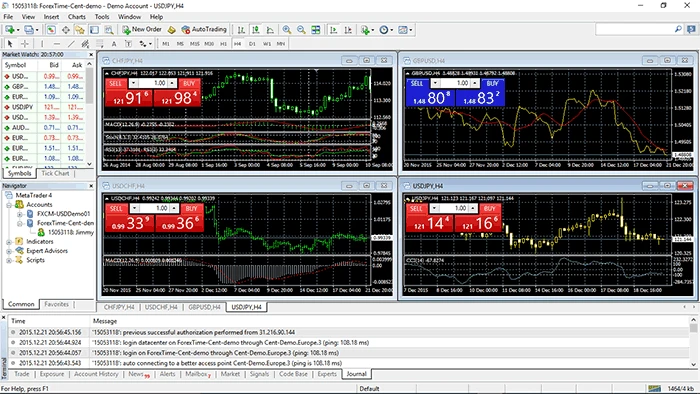Viewport: 700px width, 394px height.
Task: Toggle chart Auto Scroll
Action: (333, 29)
